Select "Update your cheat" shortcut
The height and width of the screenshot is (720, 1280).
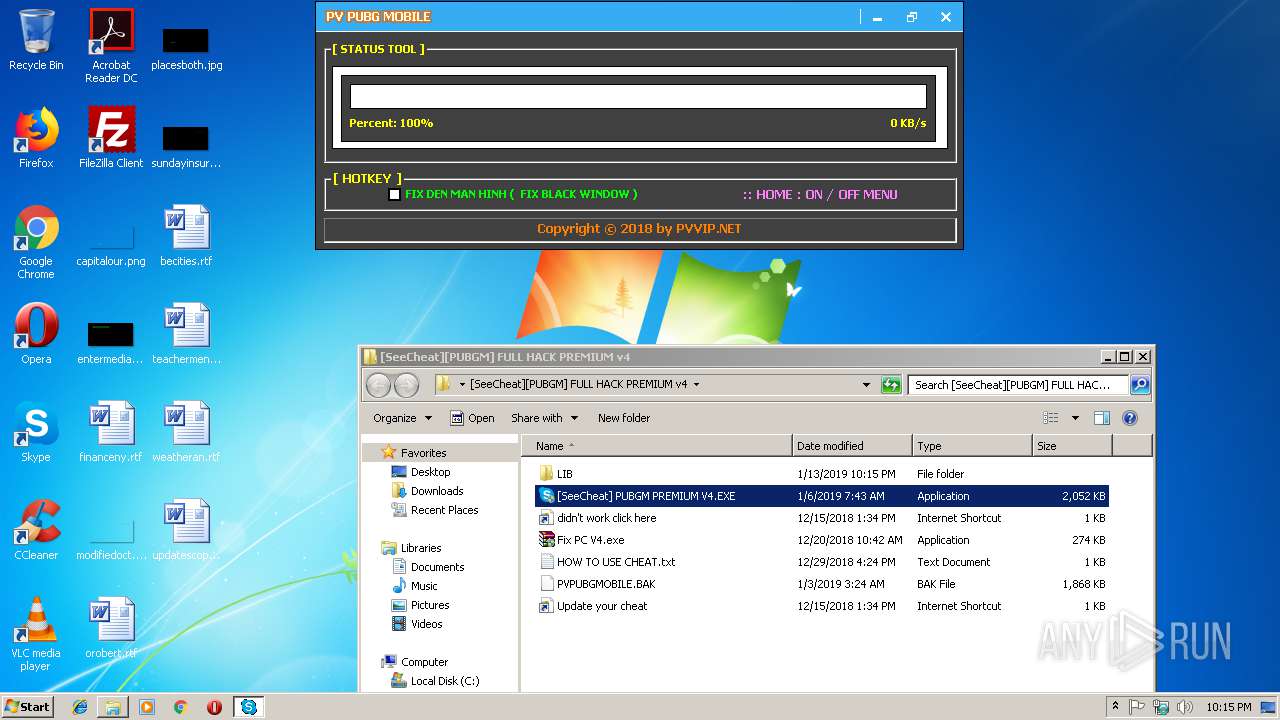[x=822, y=606]
